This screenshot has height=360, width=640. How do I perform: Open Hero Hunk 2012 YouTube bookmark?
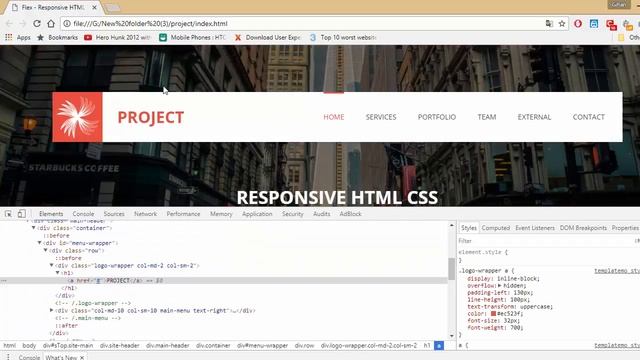click(118, 37)
